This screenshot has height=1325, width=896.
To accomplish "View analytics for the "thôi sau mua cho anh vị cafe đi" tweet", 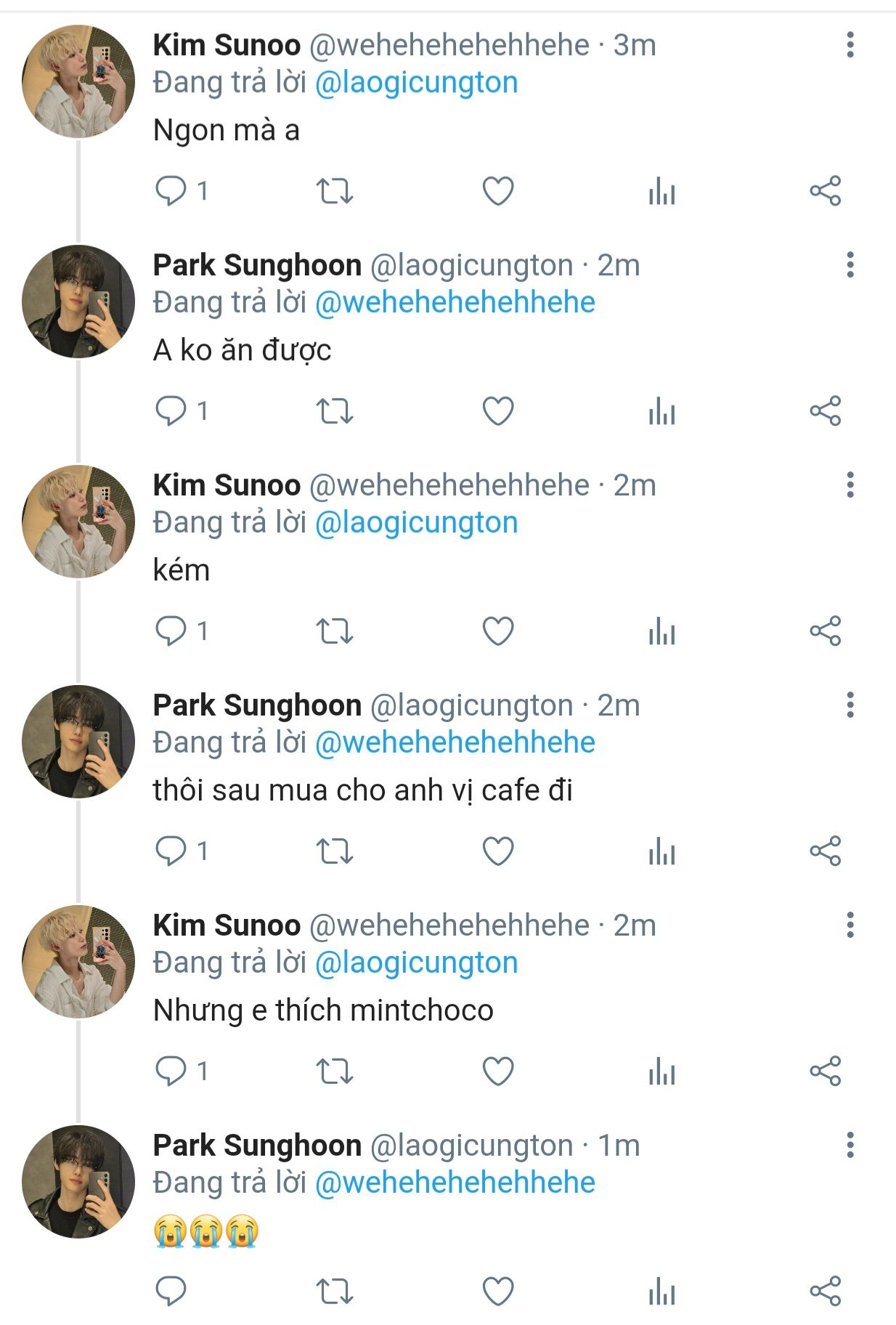I will click(661, 851).
